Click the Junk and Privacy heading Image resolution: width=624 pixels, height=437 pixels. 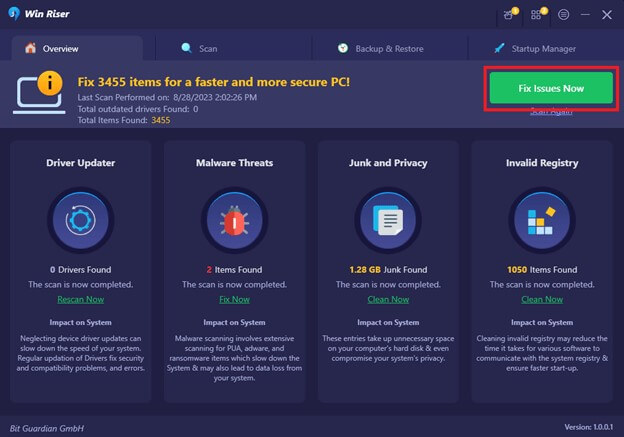388,163
